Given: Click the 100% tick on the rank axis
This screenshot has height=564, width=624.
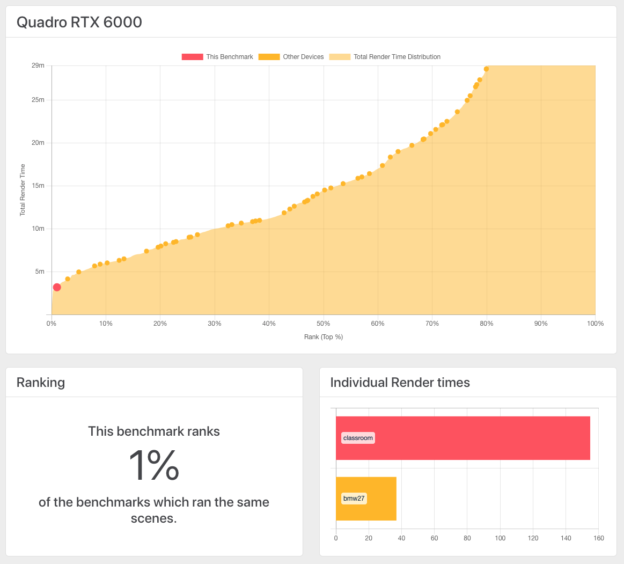Looking at the screenshot, I should pos(594,323).
